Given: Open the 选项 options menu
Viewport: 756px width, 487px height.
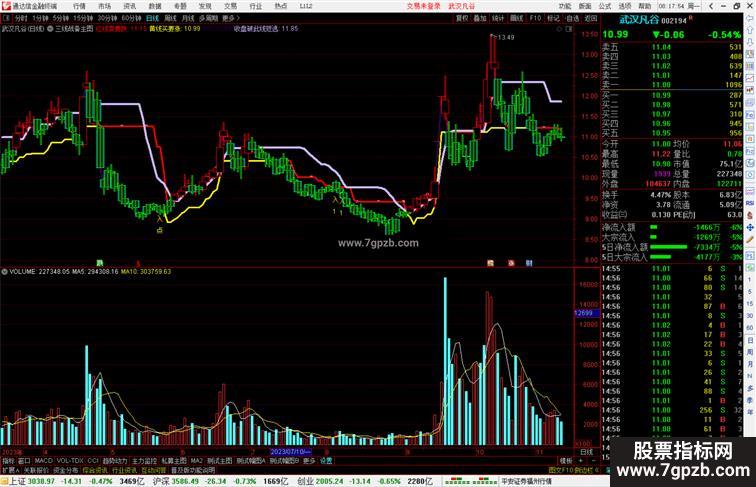Looking at the screenshot, I should pos(625,6).
